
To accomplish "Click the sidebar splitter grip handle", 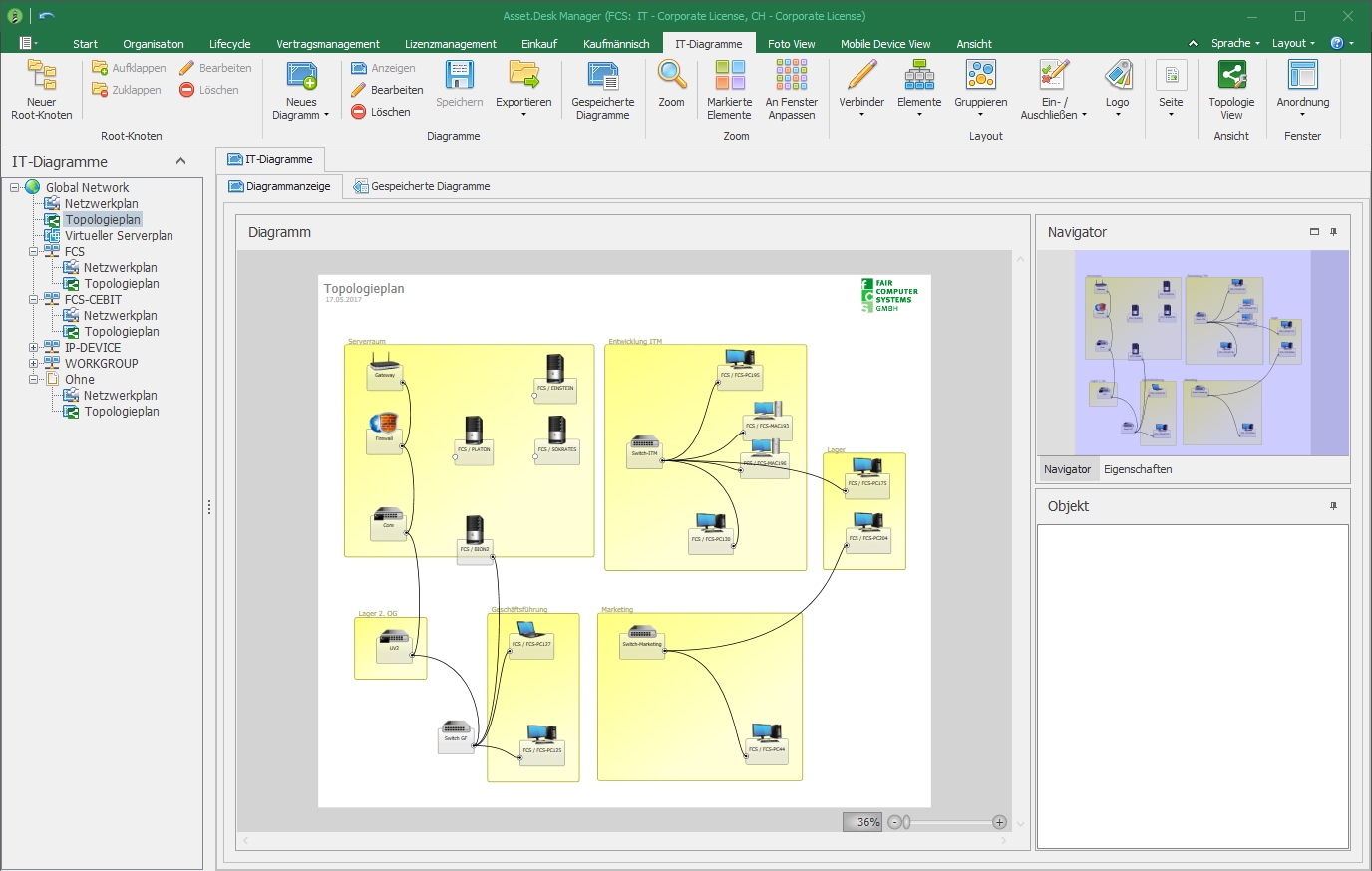I will click(x=209, y=507).
